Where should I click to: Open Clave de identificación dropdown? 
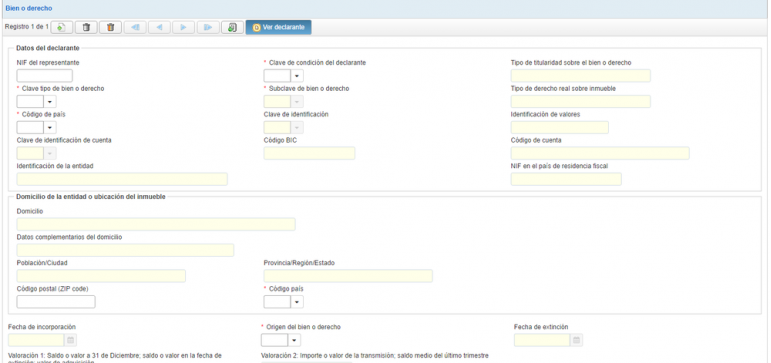click(297, 127)
